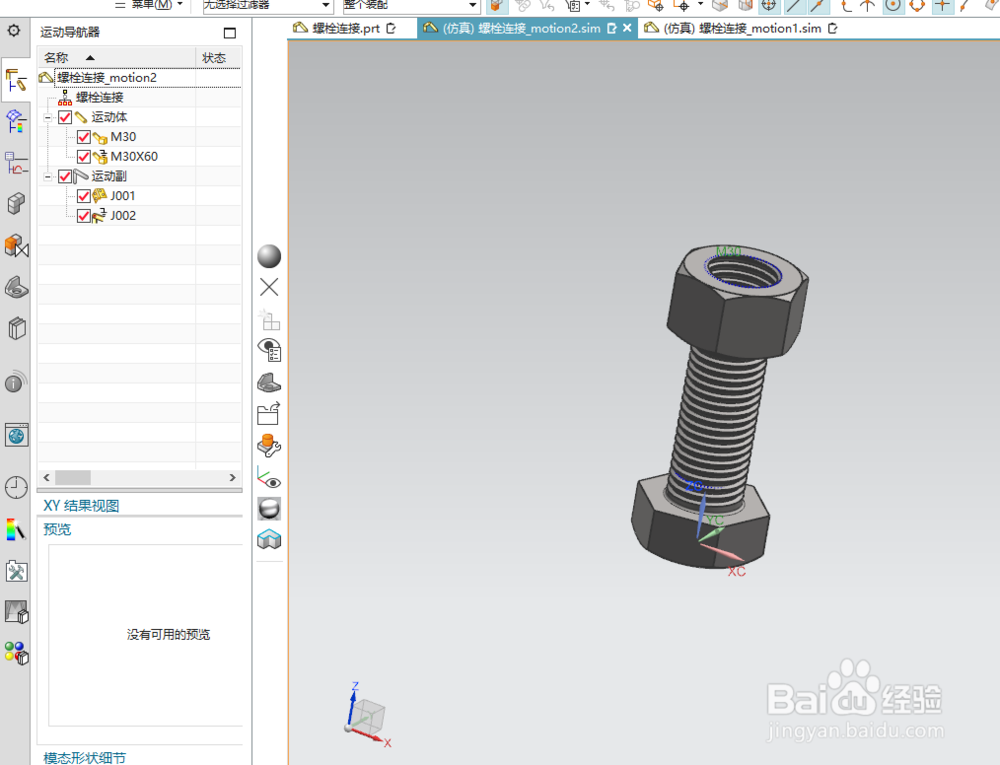
Task: Click the 螺栓连接 assembly node icon
Action: (65, 98)
